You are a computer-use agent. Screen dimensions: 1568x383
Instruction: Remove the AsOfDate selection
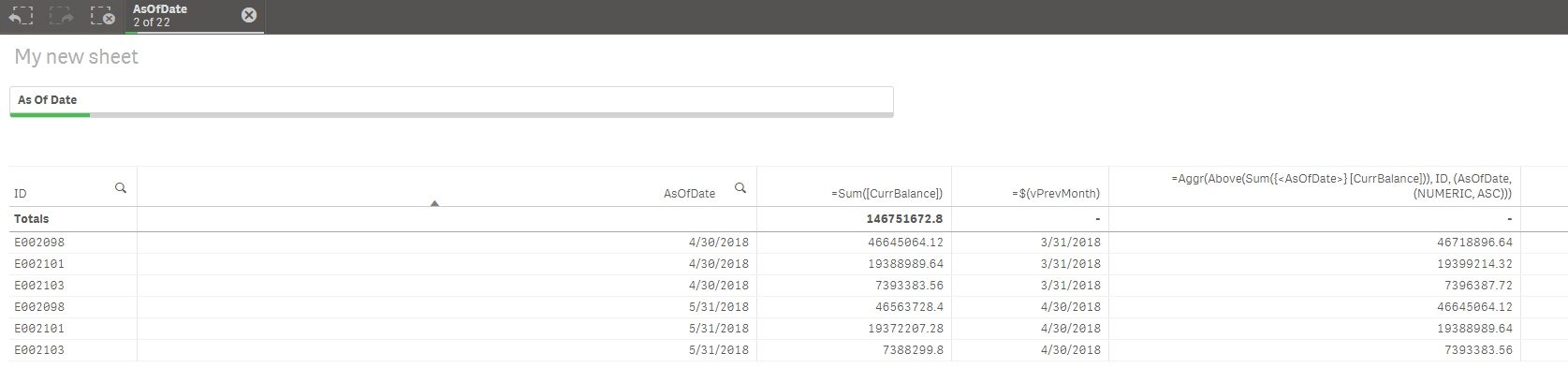pos(249,15)
